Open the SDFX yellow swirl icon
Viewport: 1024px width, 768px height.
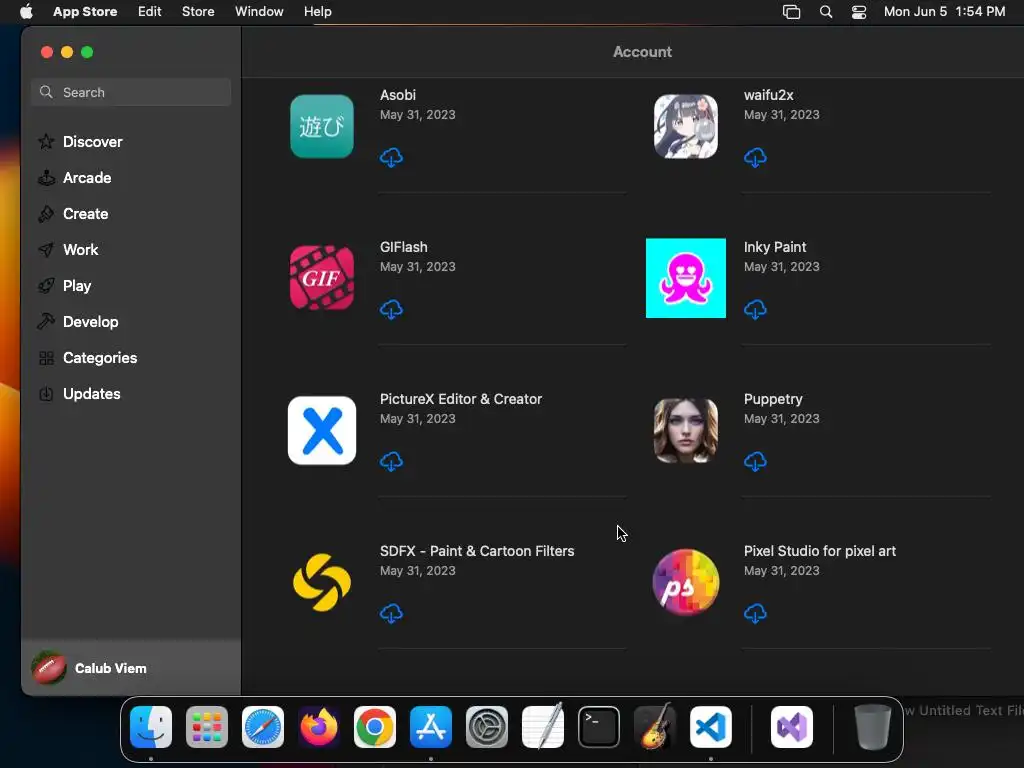pos(322,583)
